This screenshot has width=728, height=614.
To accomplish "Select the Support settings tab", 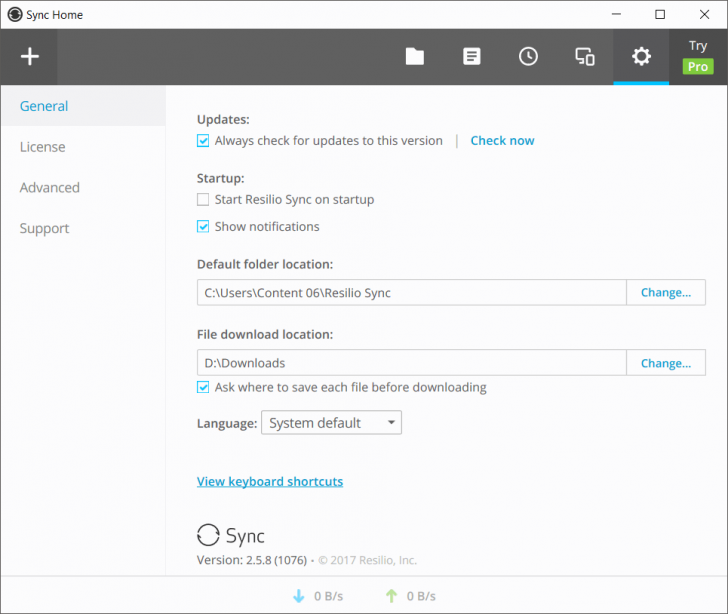I will [x=44, y=229].
